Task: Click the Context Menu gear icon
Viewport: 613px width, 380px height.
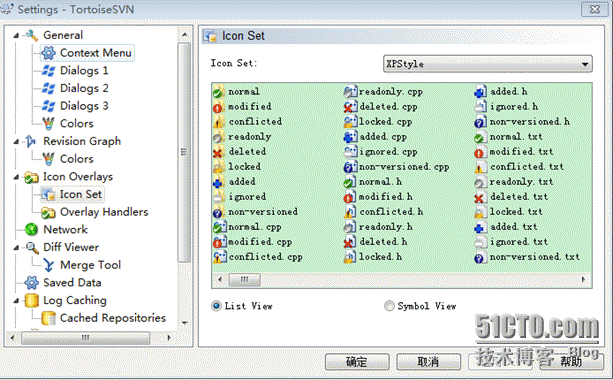Action: 48,53
